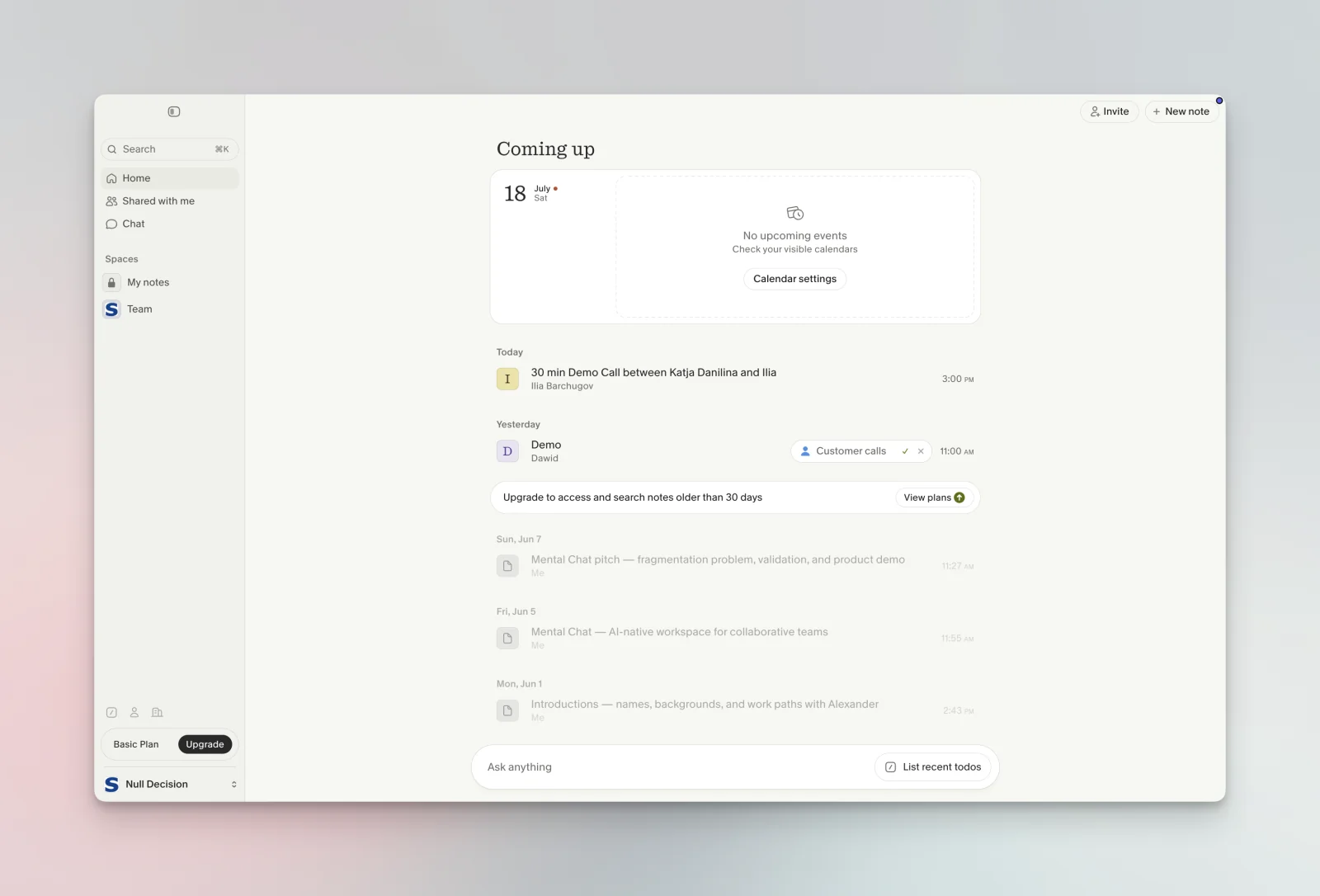The height and width of the screenshot is (896, 1320).
Task: Dismiss the Customer calls suggestion
Action: [921, 451]
